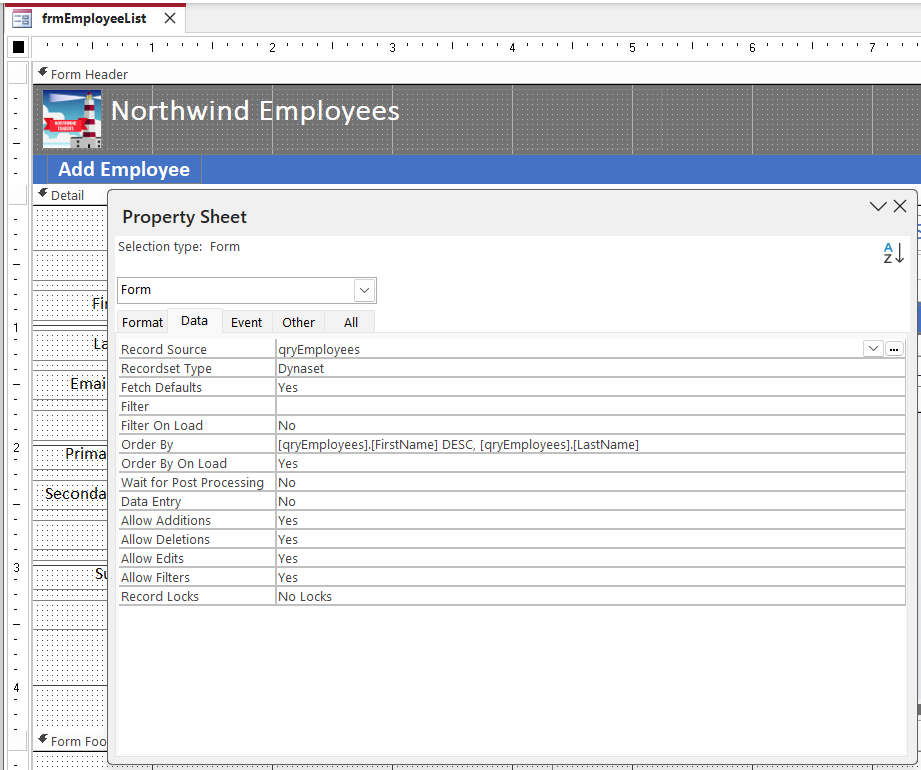Viewport: 921px width, 770px height.
Task: Open the Record Source query builder ellipsis button
Action: point(893,349)
